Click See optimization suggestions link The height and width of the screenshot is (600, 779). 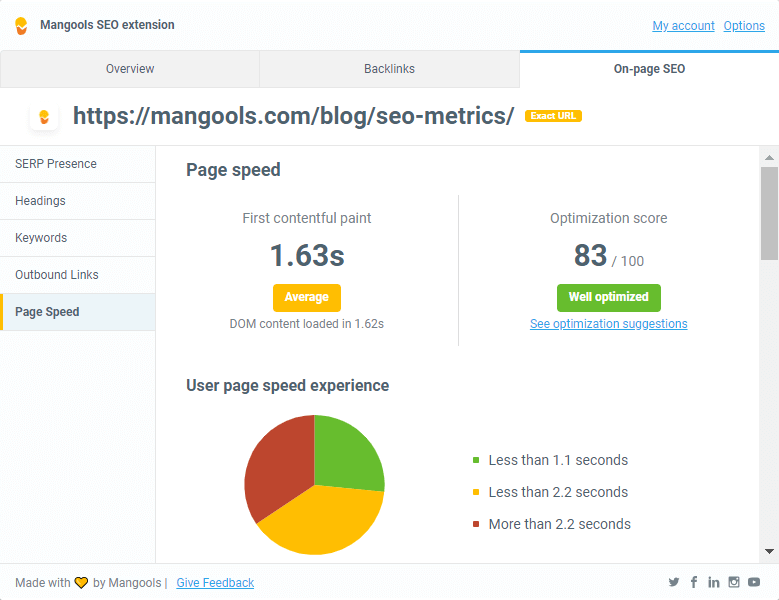tap(609, 324)
